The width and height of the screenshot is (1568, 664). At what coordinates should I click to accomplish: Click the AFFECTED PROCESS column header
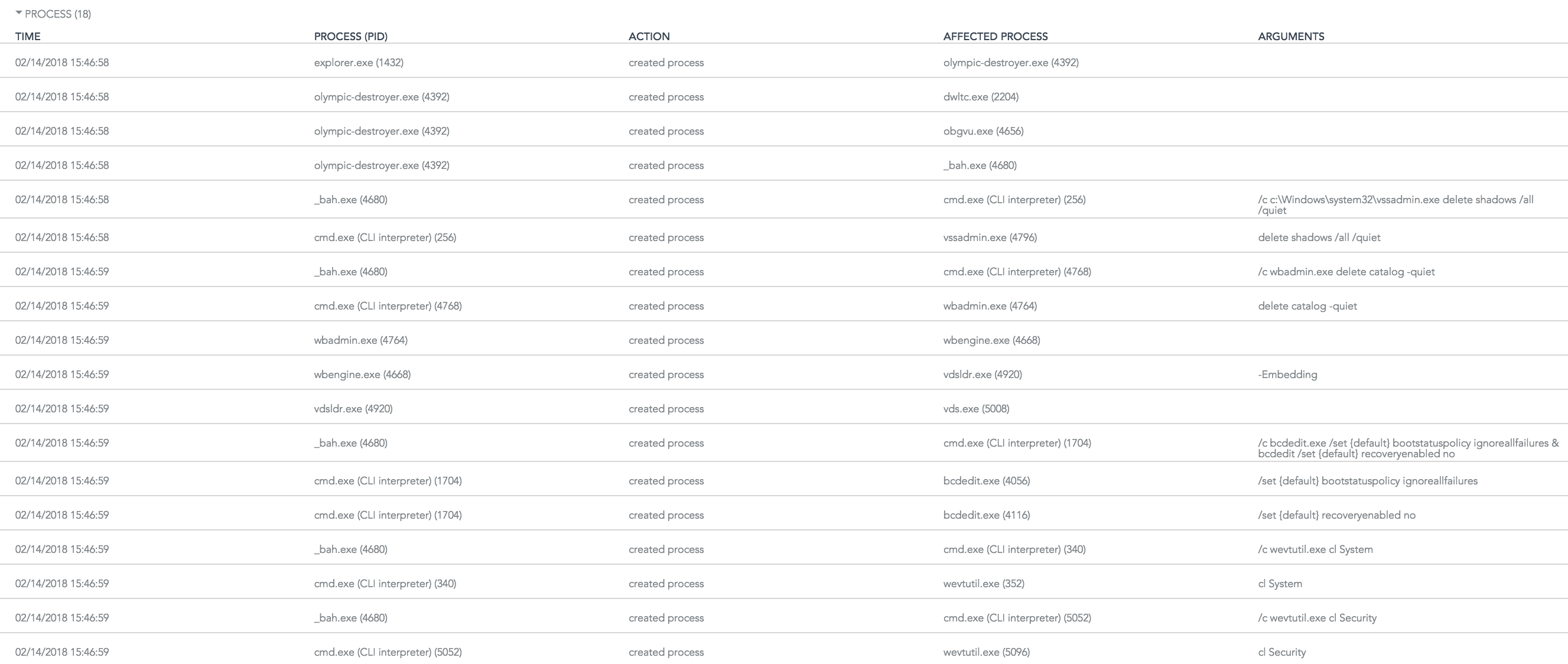click(996, 37)
